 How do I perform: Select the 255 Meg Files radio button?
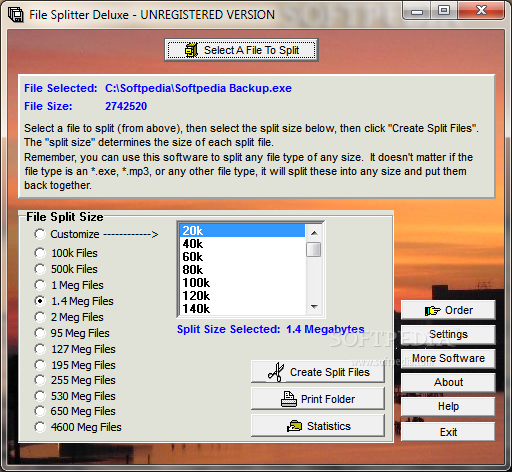pyautogui.click(x=40, y=380)
